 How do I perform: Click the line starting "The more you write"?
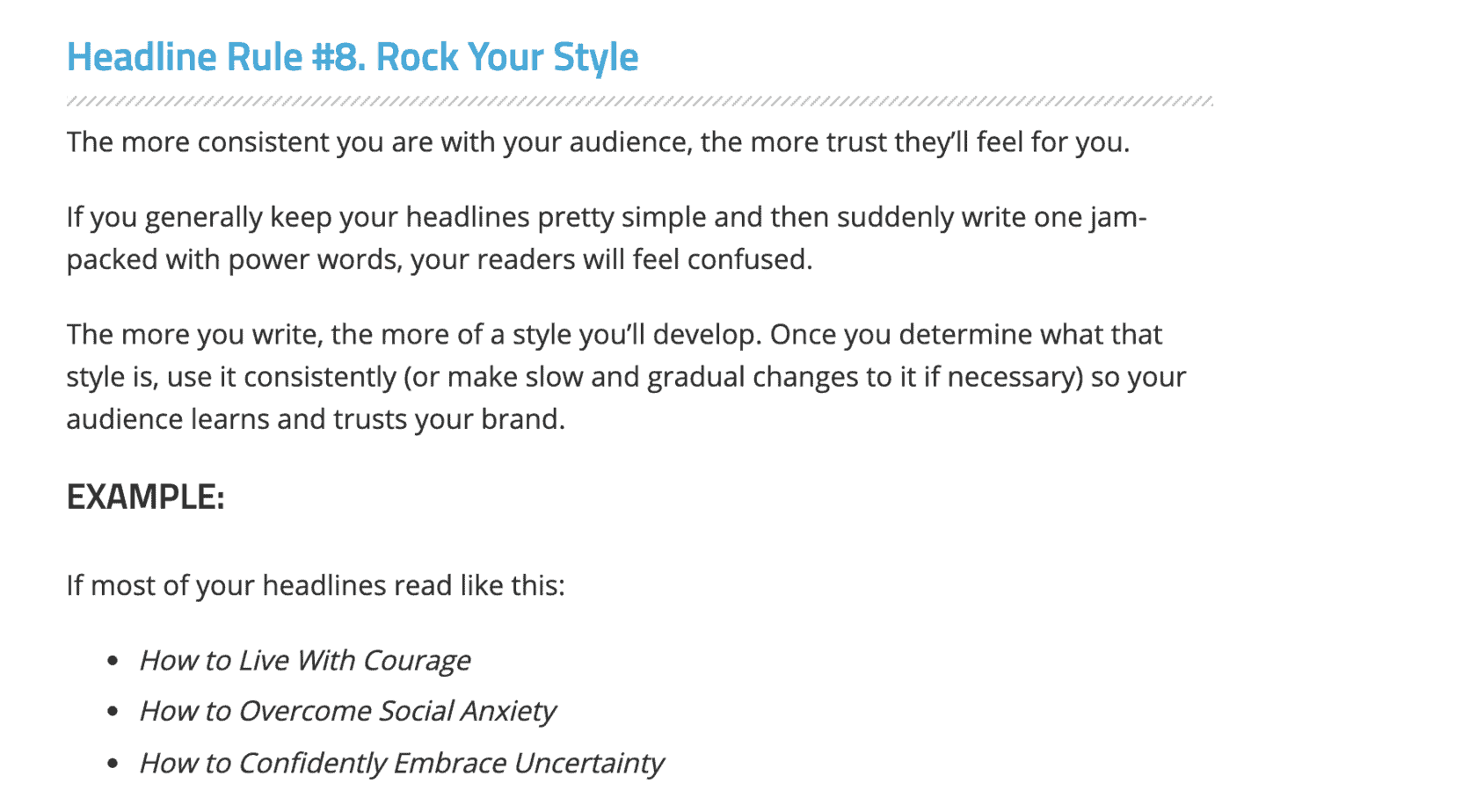tap(614, 335)
